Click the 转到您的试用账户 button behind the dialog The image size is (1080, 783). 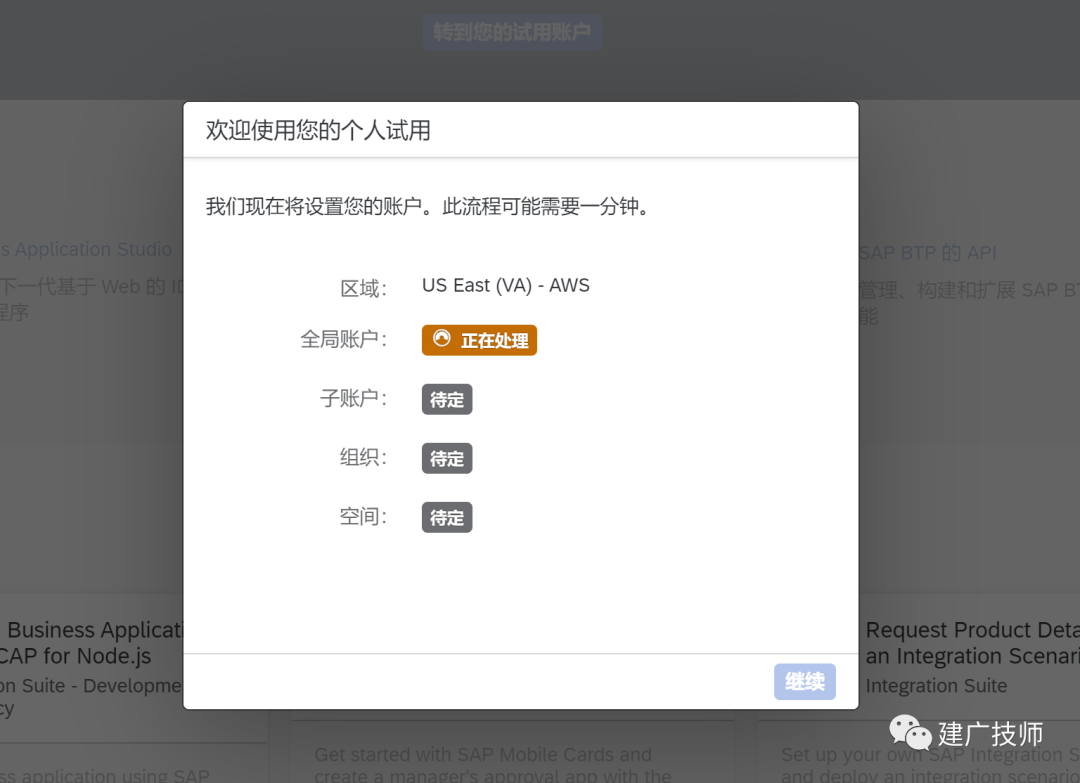pos(512,32)
